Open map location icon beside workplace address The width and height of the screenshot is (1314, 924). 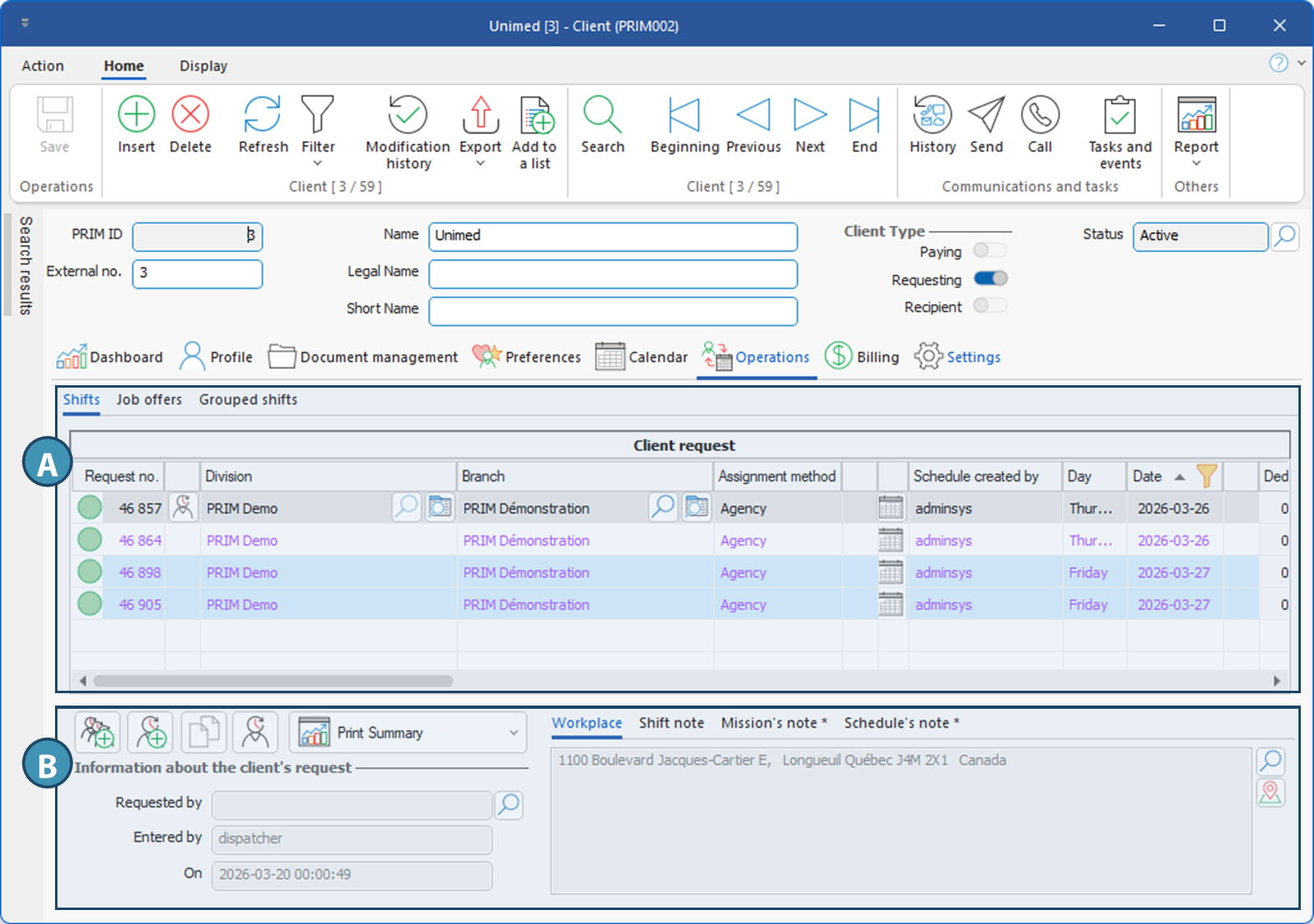(x=1270, y=793)
